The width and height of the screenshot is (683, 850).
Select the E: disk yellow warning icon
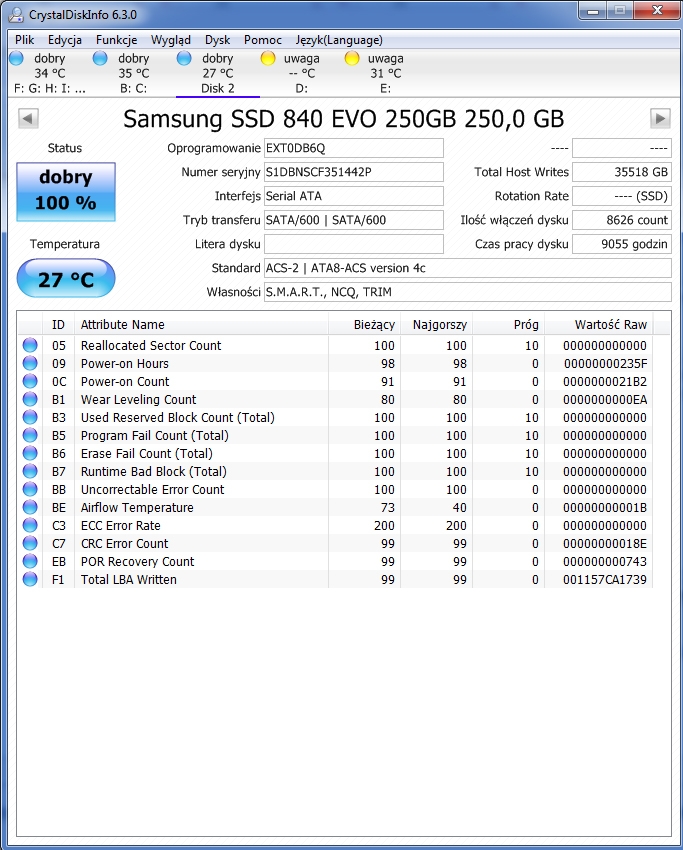coord(352,58)
